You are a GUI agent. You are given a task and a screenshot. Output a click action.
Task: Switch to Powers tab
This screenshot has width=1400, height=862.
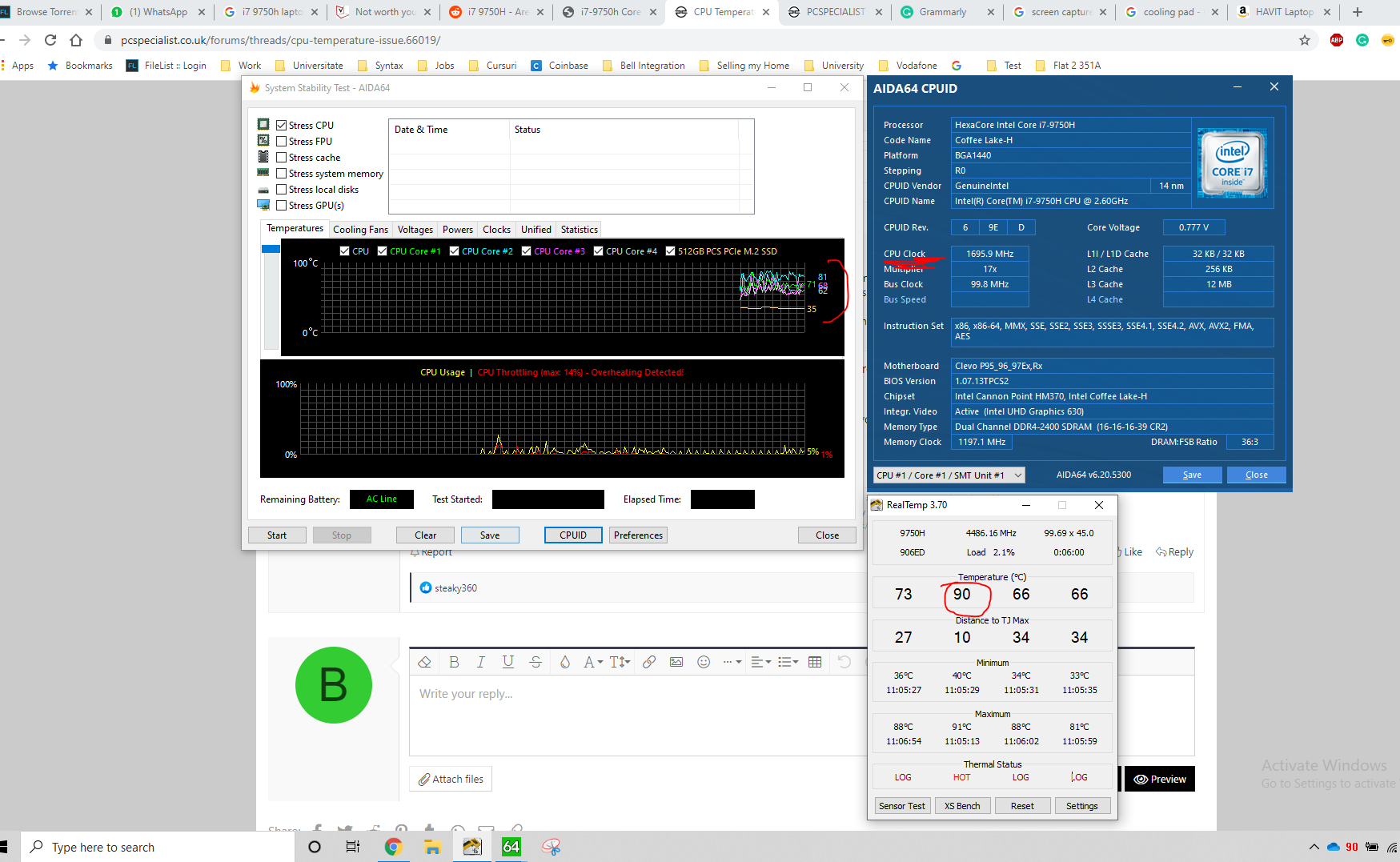[x=458, y=230]
